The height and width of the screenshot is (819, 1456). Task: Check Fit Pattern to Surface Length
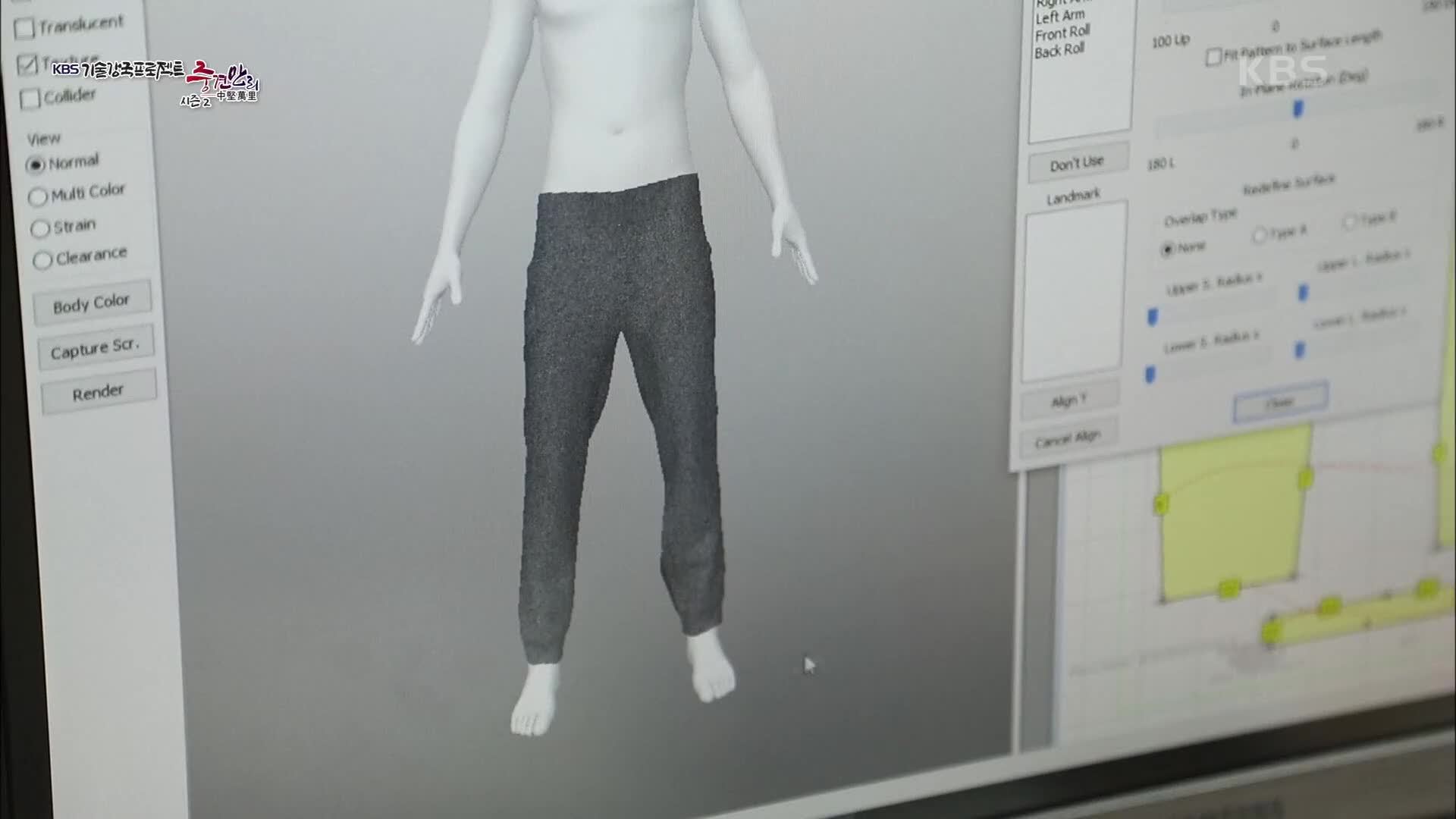click(x=1213, y=57)
